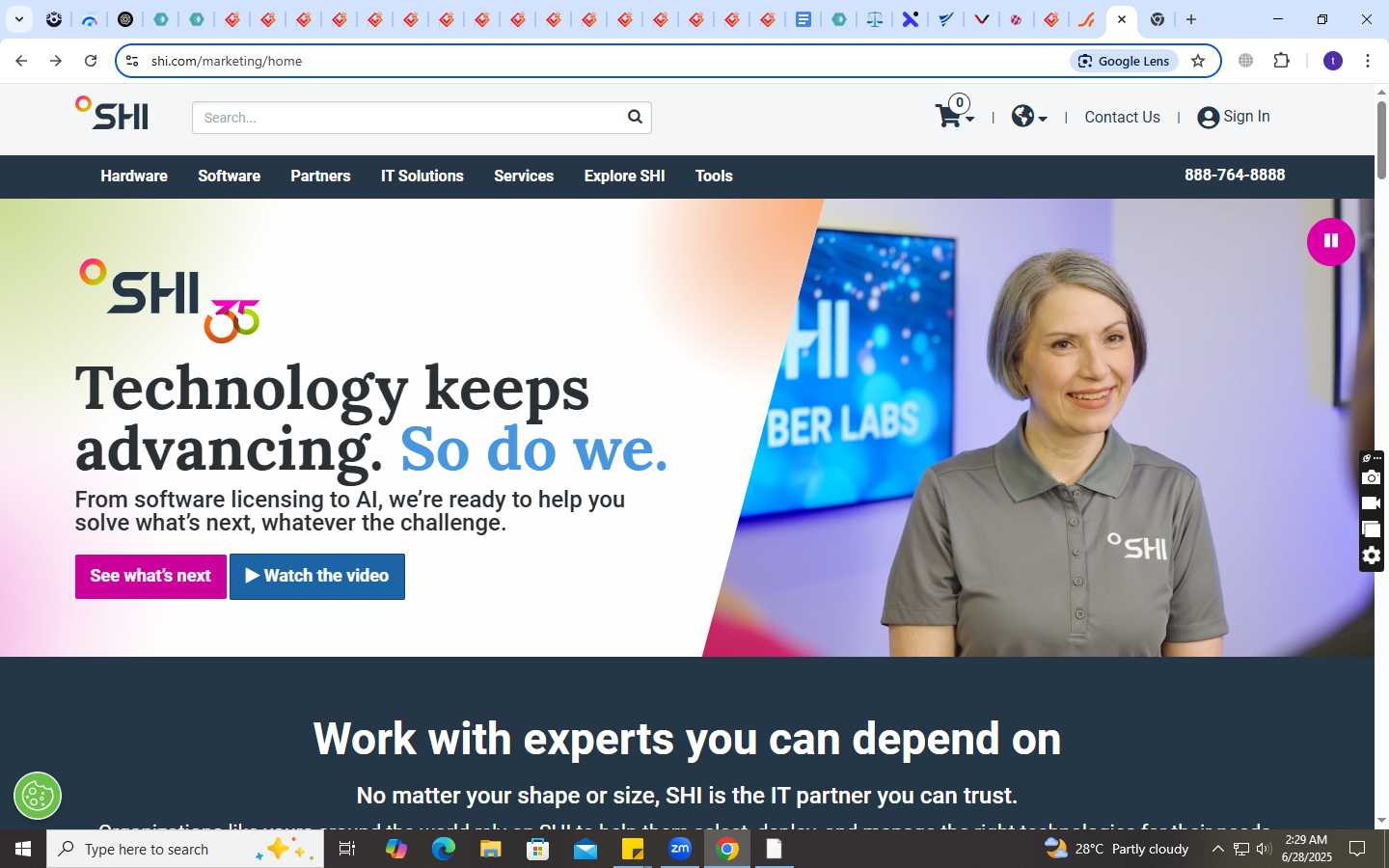Go forward in browser history
Image resolution: width=1389 pixels, height=868 pixels.
(56, 61)
